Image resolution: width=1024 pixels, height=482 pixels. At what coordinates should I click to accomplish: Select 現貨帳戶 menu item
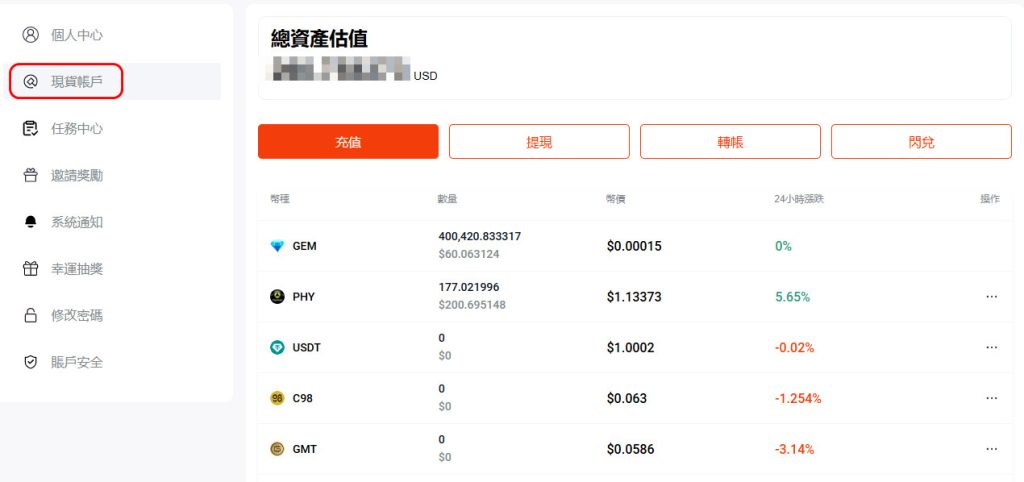tap(112, 82)
